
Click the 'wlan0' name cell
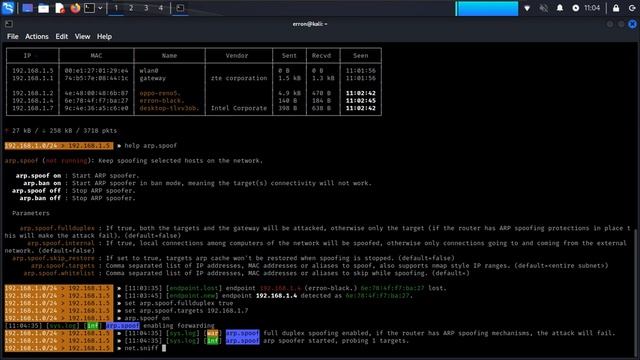tap(149, 71)
